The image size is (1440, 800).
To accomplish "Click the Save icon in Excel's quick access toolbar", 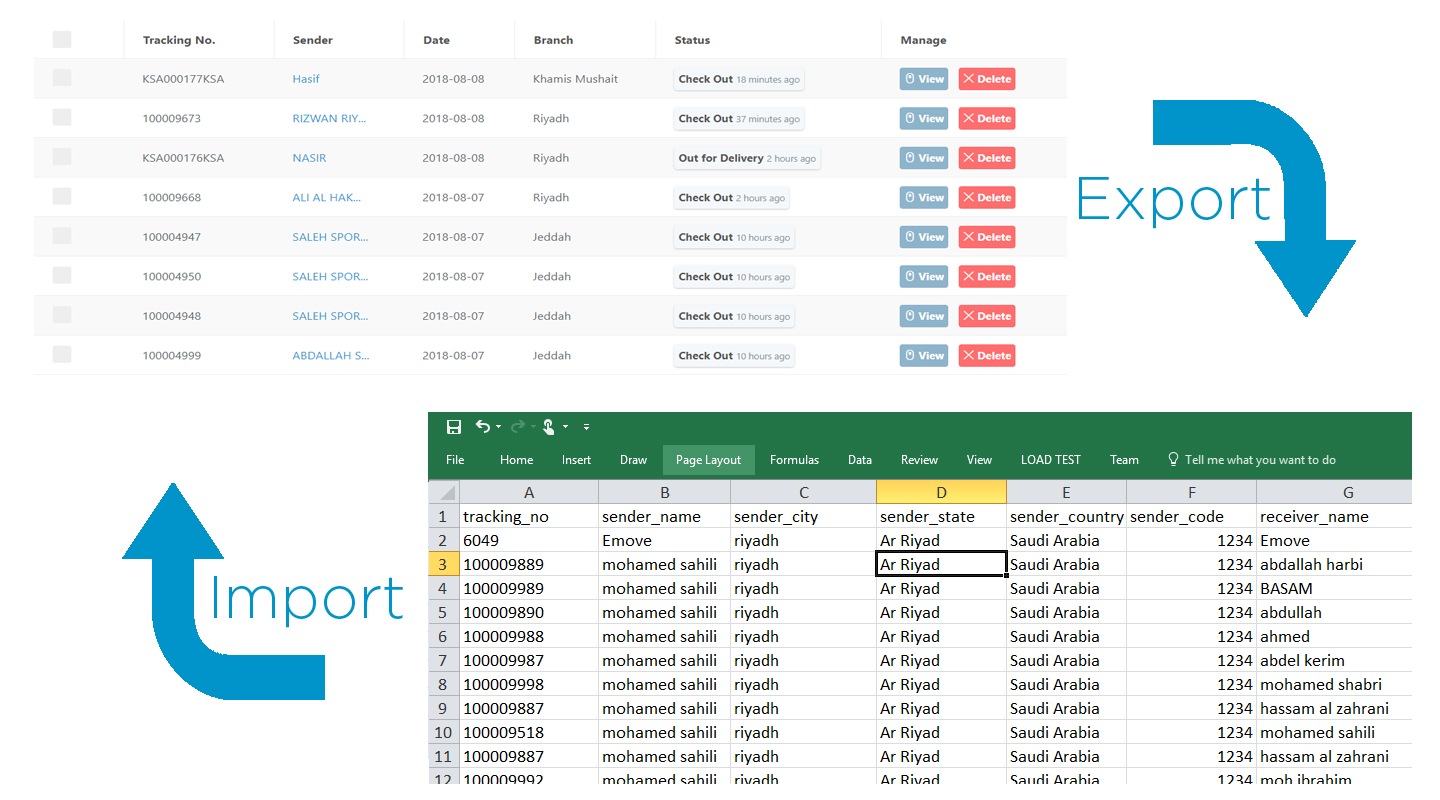I will point(454,427).
